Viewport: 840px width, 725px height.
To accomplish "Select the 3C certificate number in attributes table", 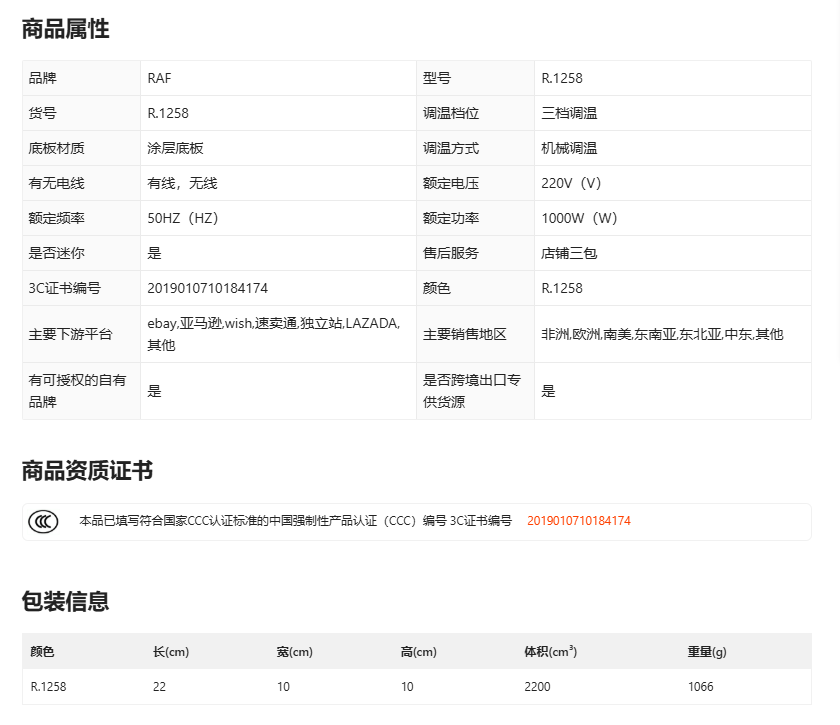I will (207, 288).
